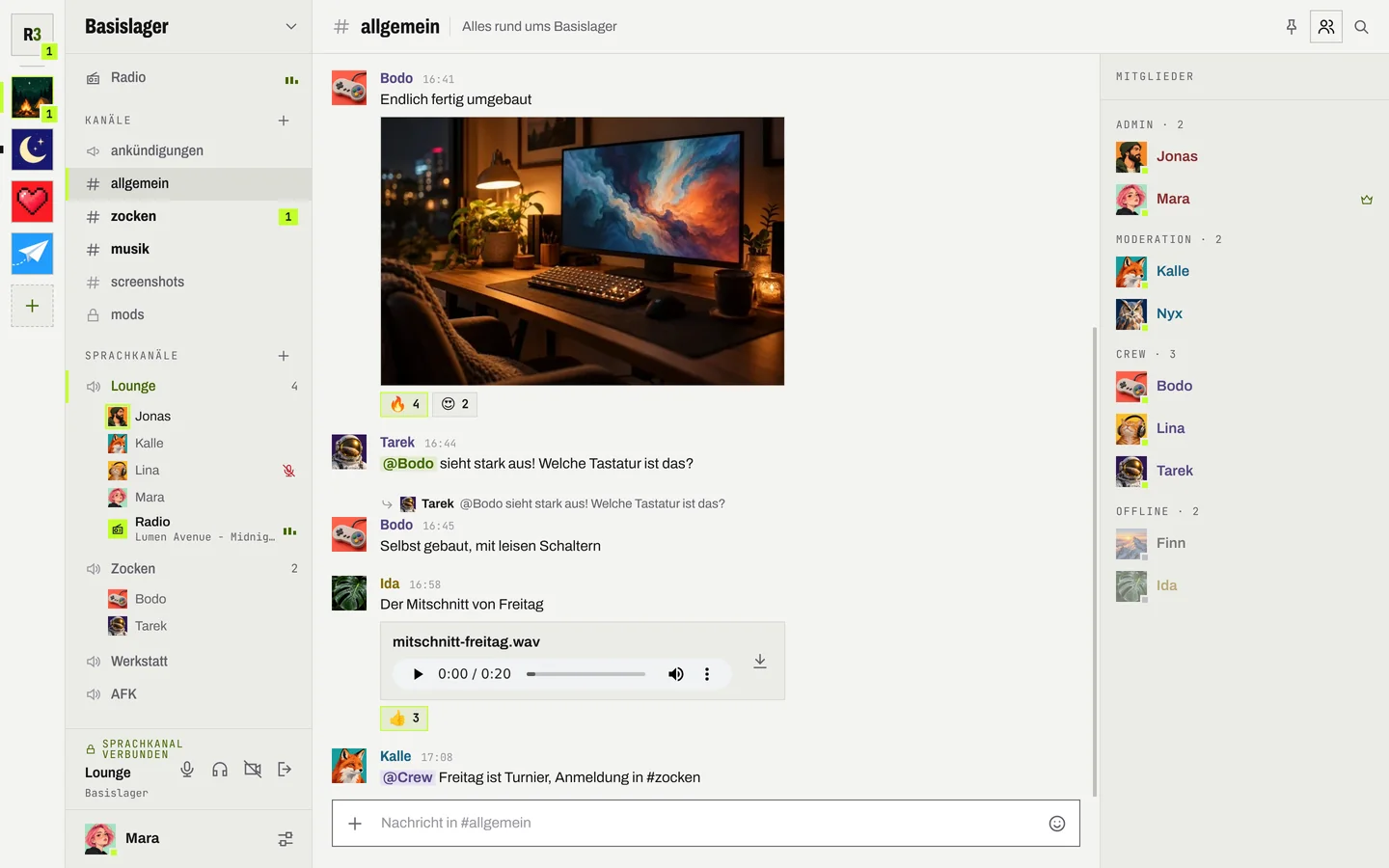Seek in the audio progress slider
The width and height of the screenshot is (1389, 868).
[586, 674]
